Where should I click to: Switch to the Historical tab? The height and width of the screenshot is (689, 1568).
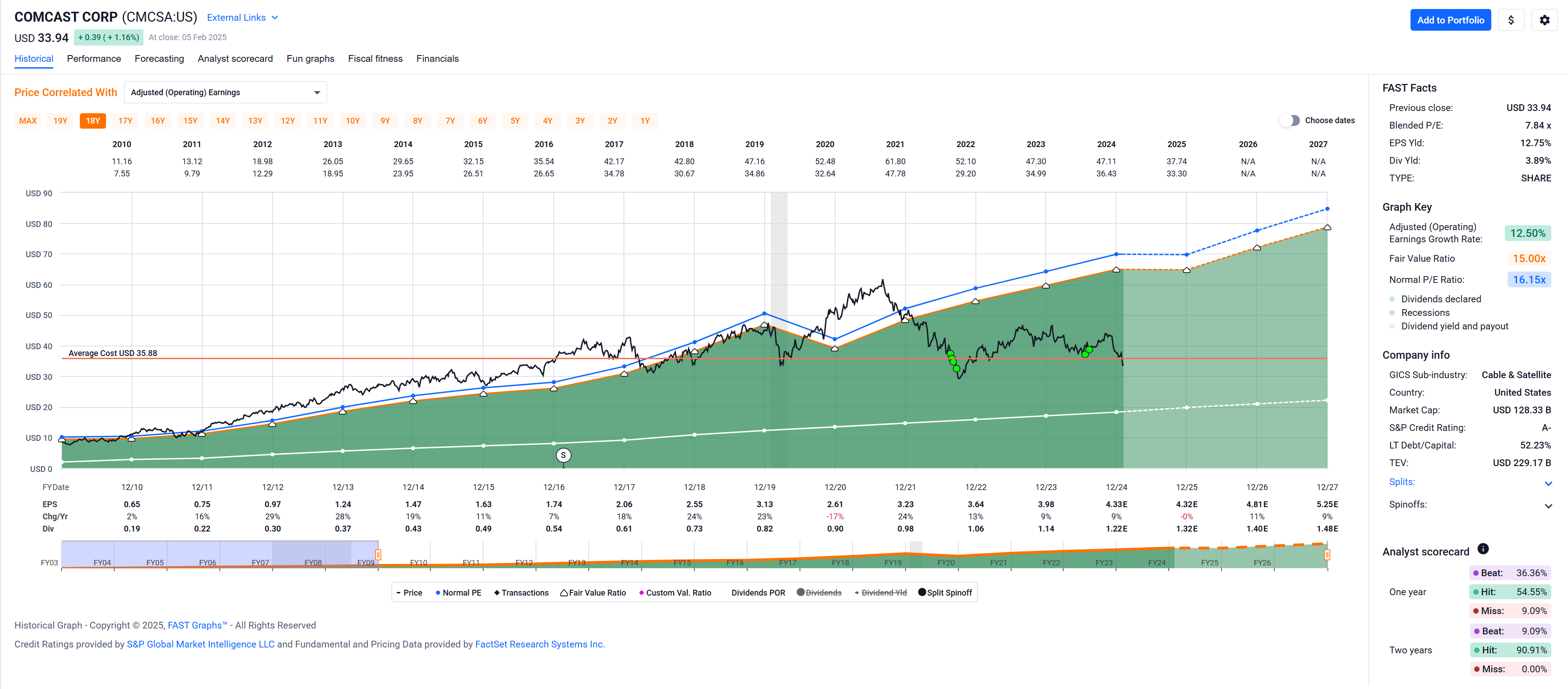34,58
